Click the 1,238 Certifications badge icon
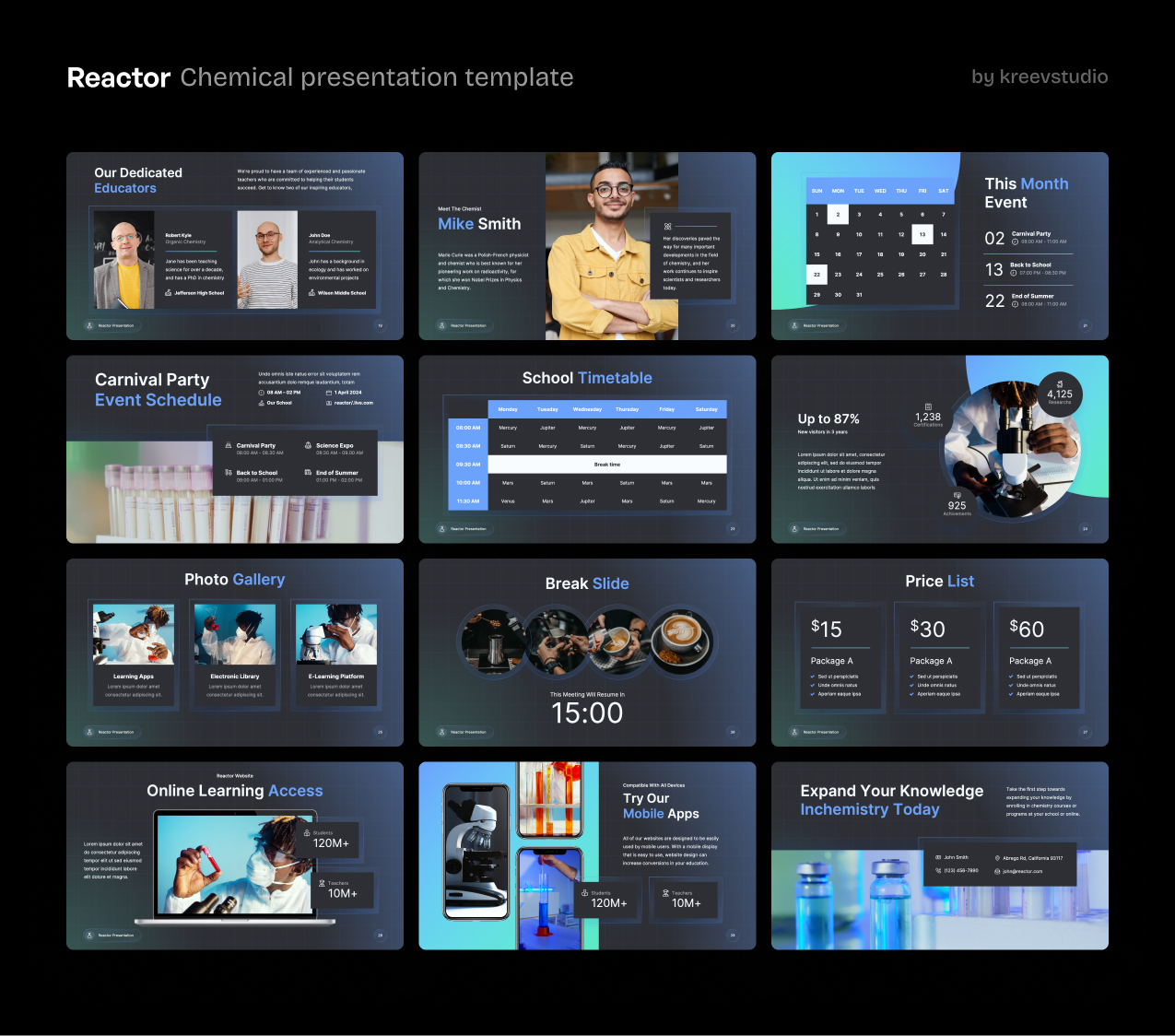 [929, 406]
